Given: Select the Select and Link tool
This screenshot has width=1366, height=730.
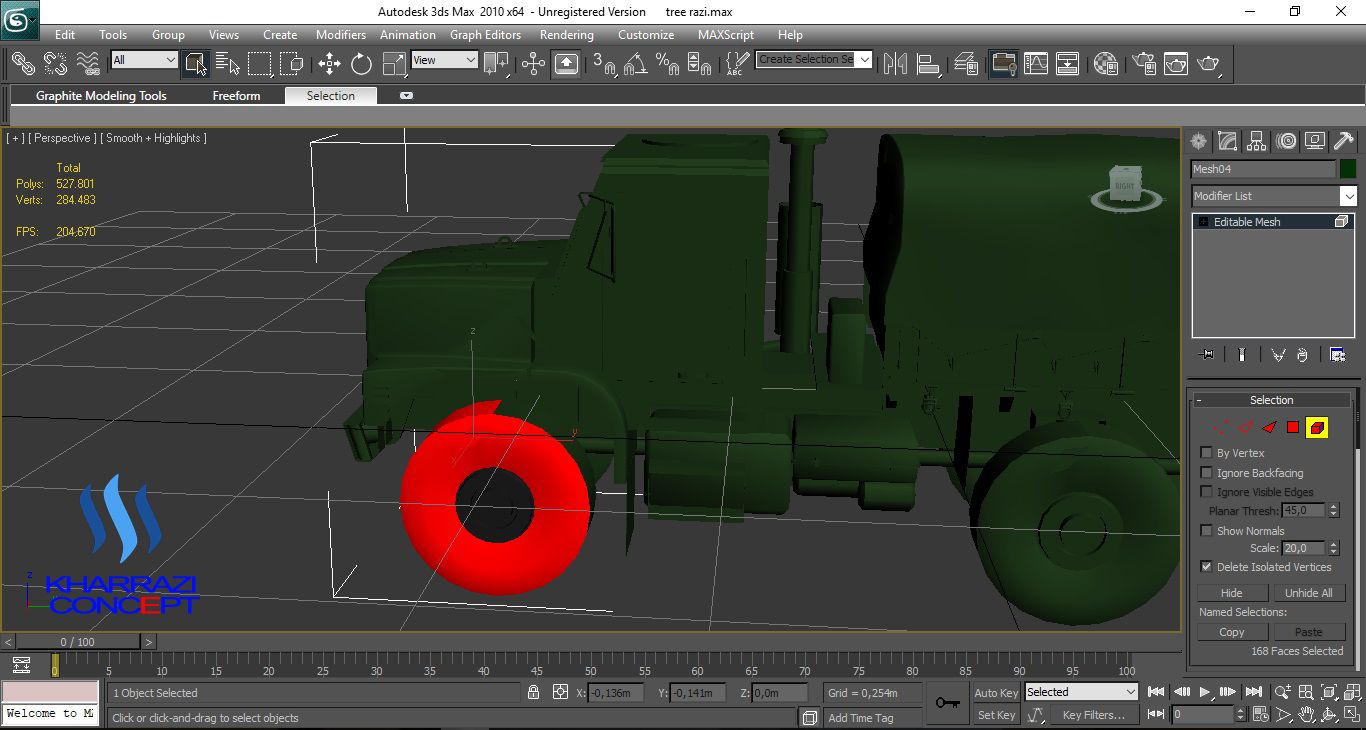Looking at the screenshot, I should coord(22,64).
